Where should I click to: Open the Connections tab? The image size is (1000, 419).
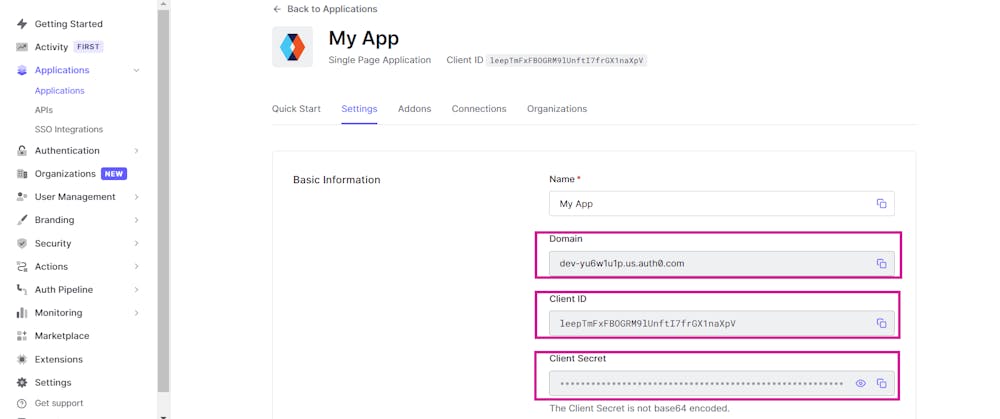coord(479,109)
